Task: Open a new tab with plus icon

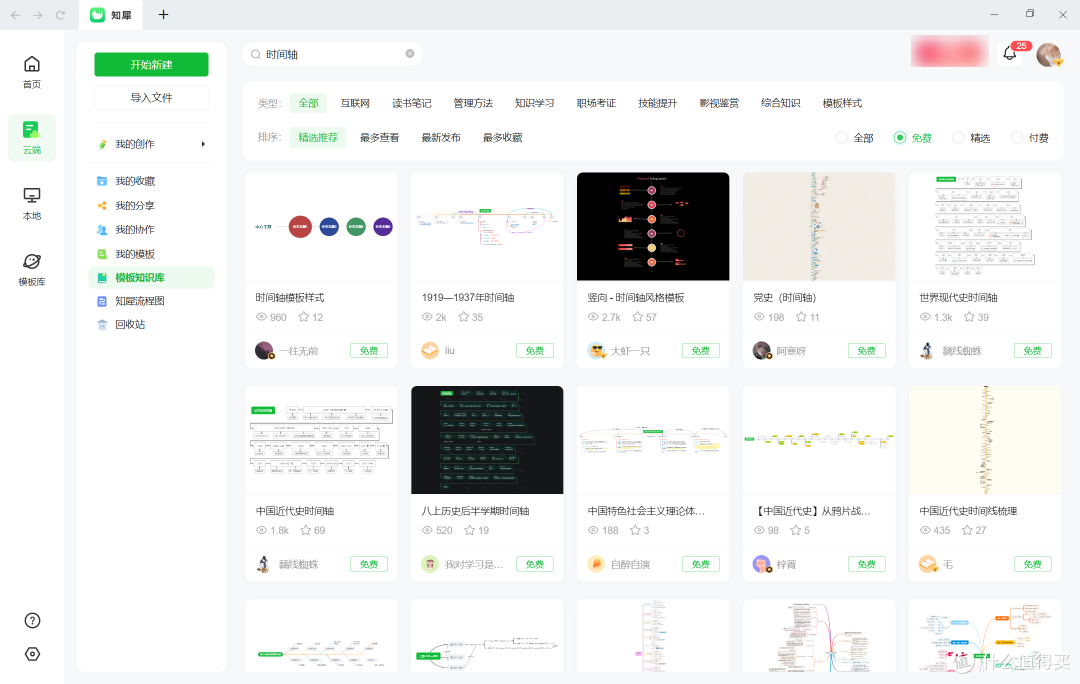Action: click(x=163, y=14)
